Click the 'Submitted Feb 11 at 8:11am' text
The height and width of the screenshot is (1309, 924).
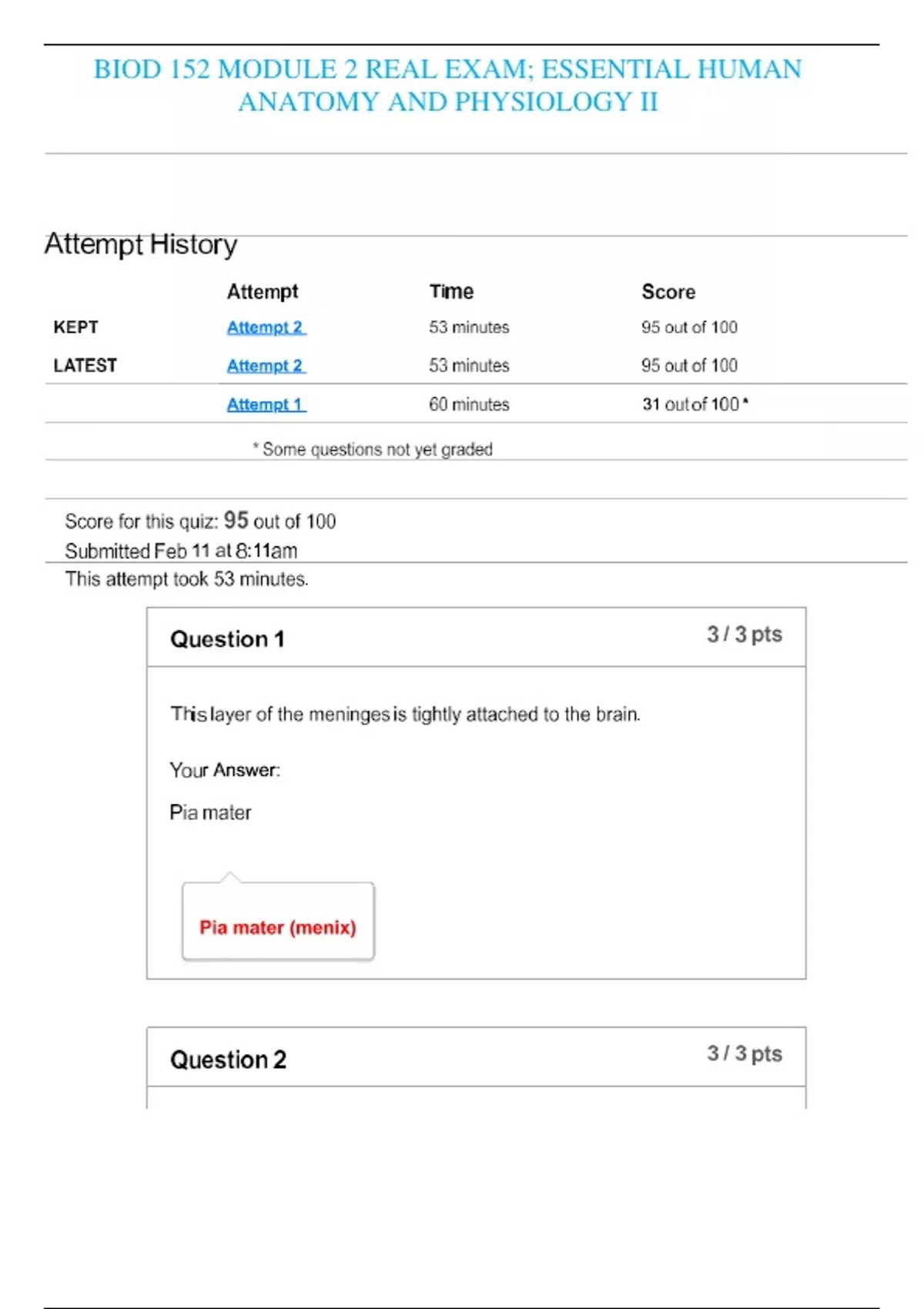181,551
